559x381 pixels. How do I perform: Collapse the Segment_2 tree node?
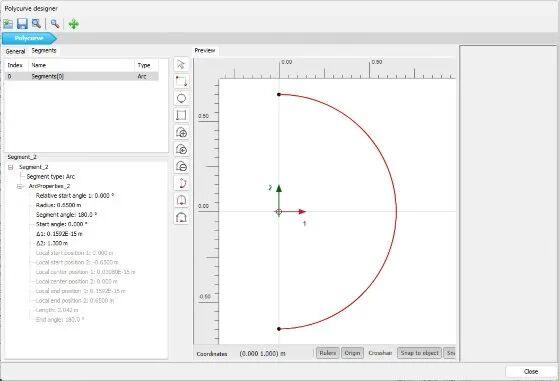(11, 167)
